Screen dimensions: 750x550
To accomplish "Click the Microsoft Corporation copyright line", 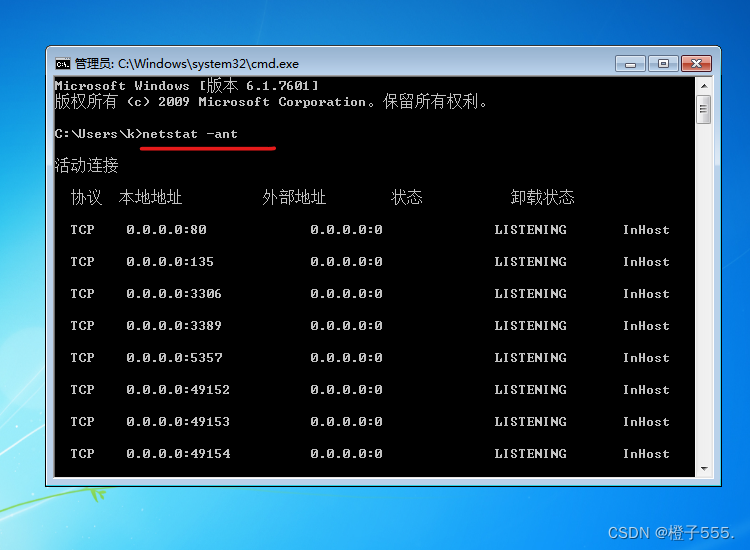I will (271, 101).
